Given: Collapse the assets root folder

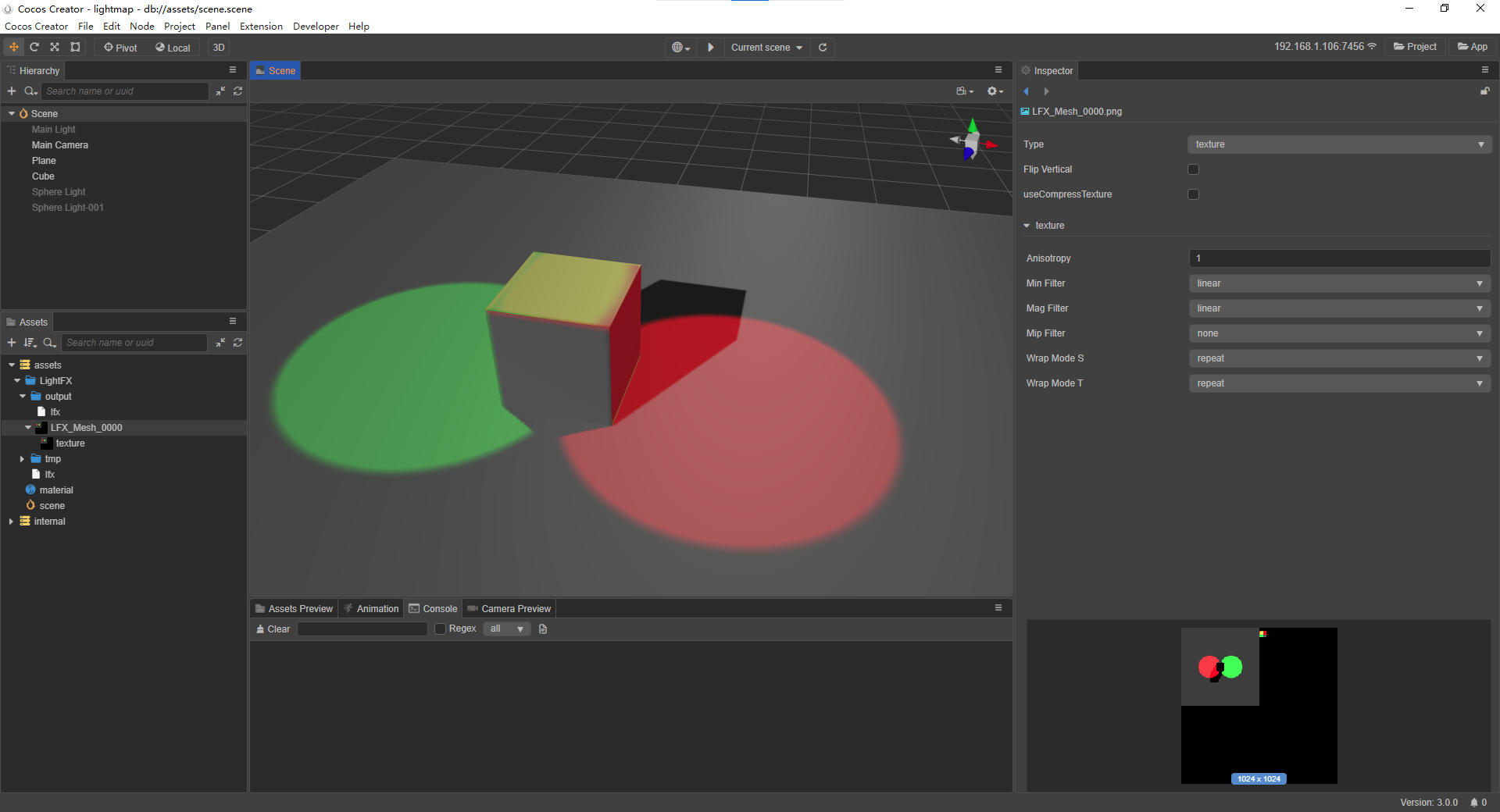Looking at the screenshot, I should [x=12, y=365].
